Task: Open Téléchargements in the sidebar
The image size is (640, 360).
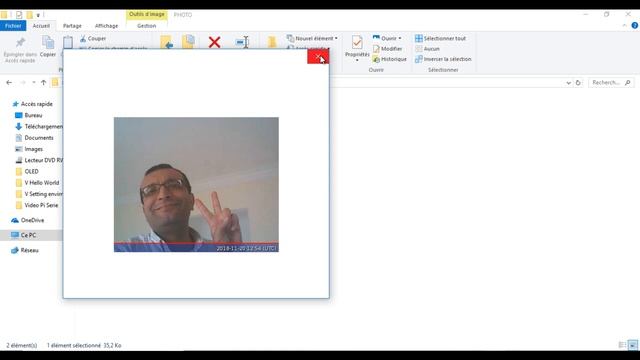Action: (x=39, y=127)
